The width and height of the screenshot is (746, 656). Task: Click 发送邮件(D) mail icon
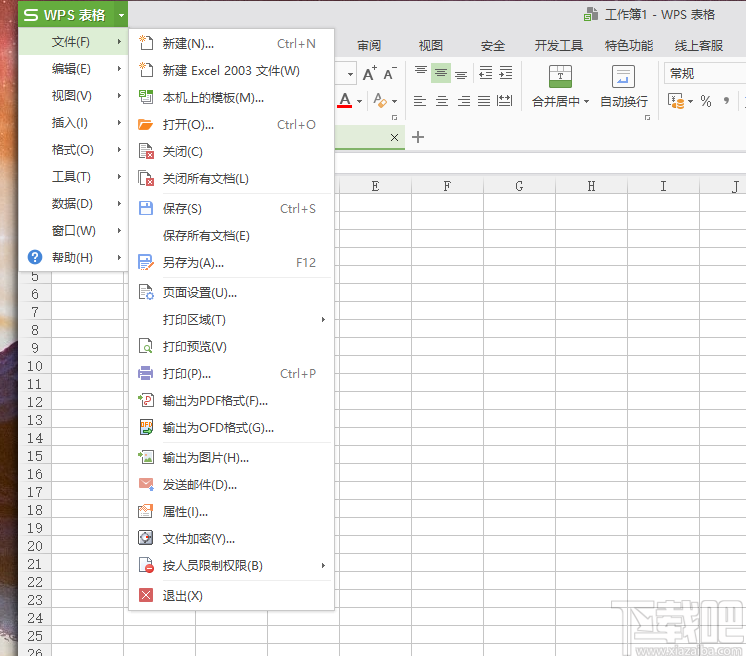pyautogui.click(x=146, y=484)
